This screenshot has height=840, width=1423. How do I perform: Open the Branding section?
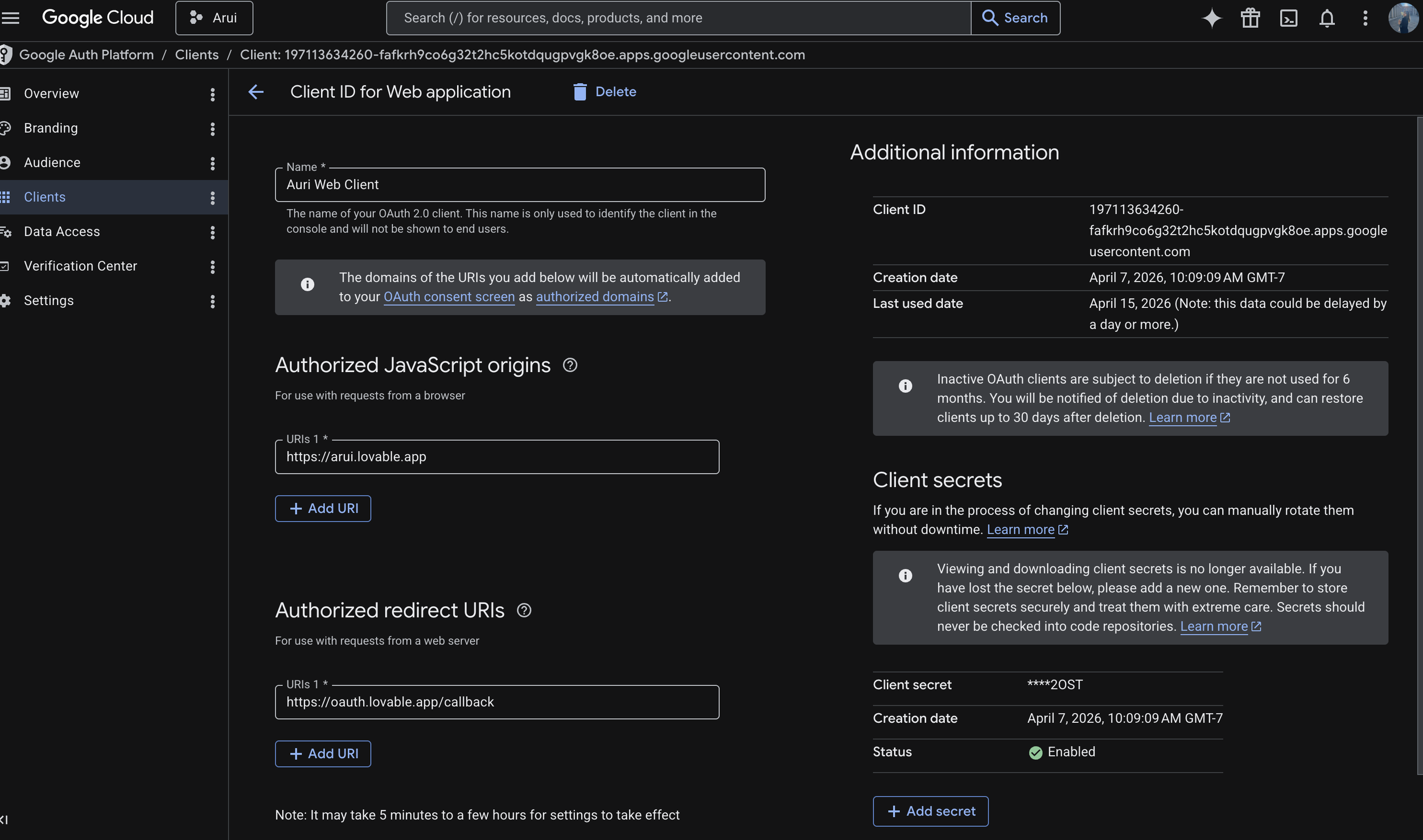(51, 128)
